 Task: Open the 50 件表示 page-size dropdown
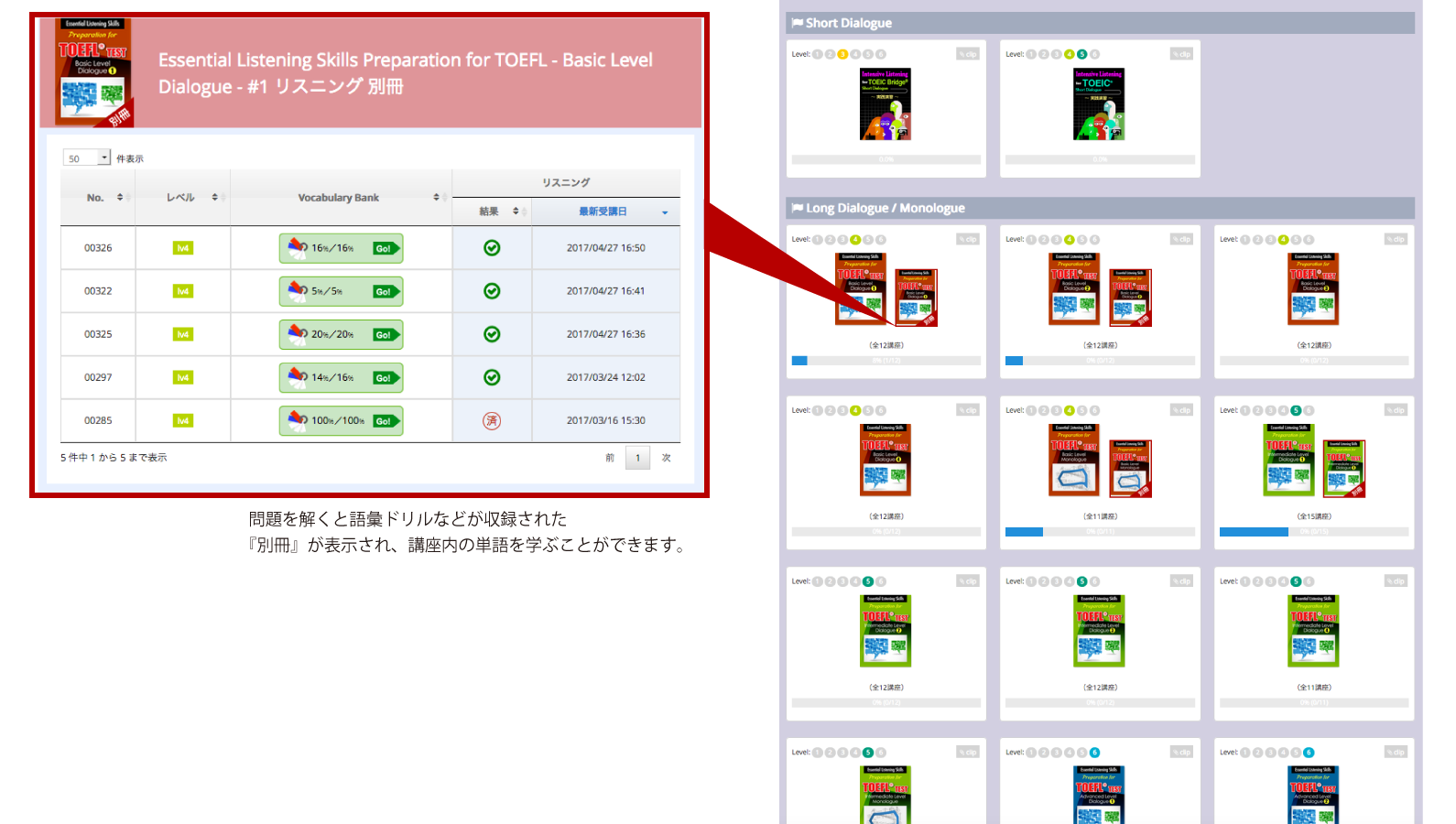point(86,157)
